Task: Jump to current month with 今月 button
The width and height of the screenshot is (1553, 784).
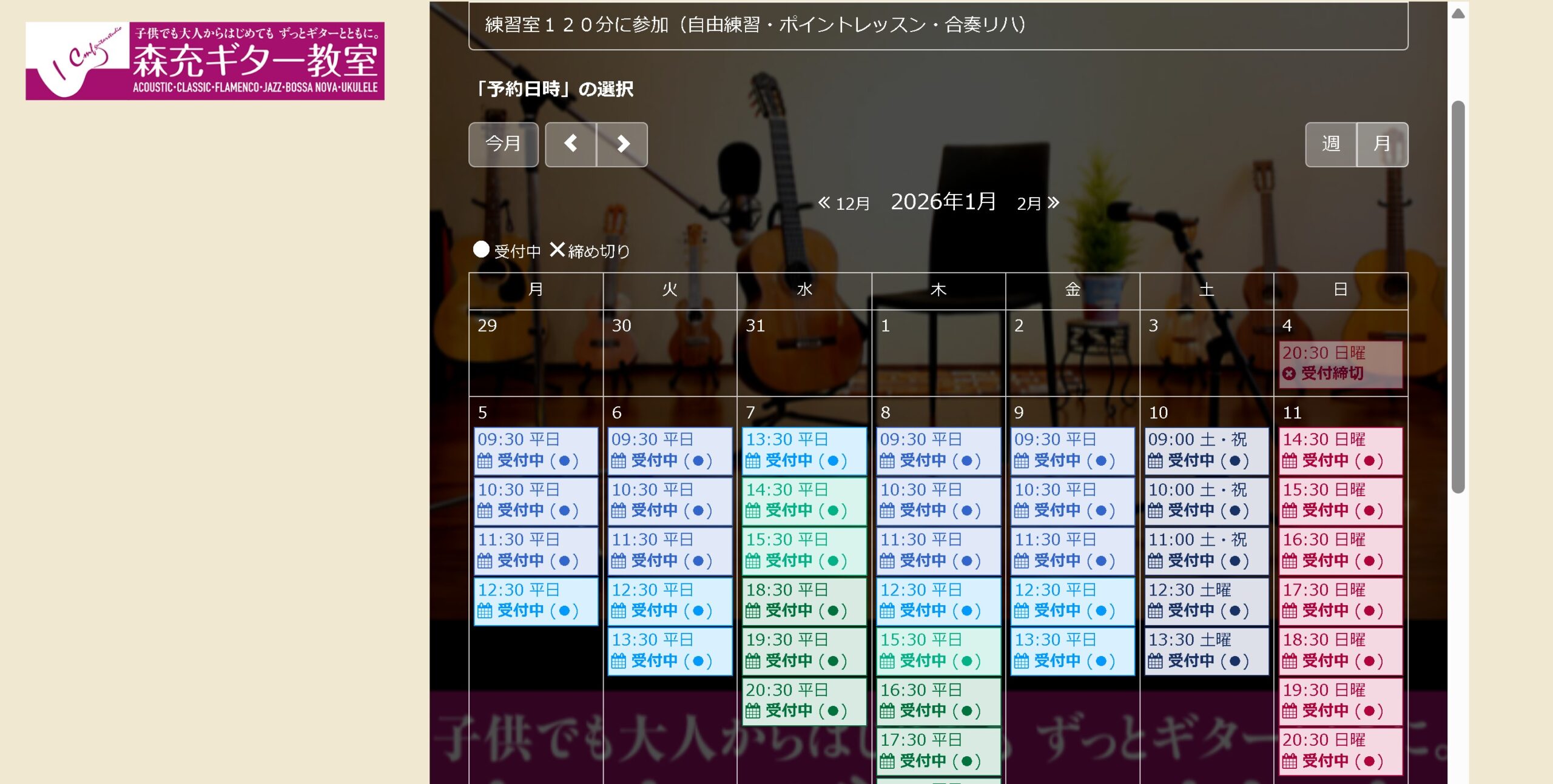Action: tap(503, 144)
